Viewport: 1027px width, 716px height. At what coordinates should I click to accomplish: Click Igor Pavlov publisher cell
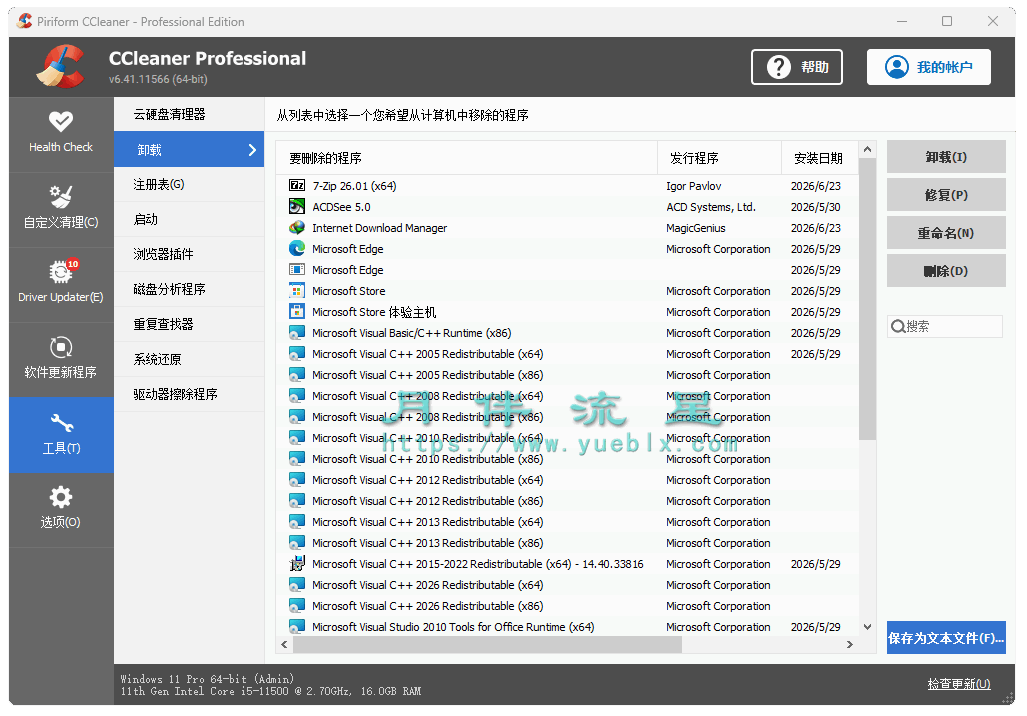point(694,186)
